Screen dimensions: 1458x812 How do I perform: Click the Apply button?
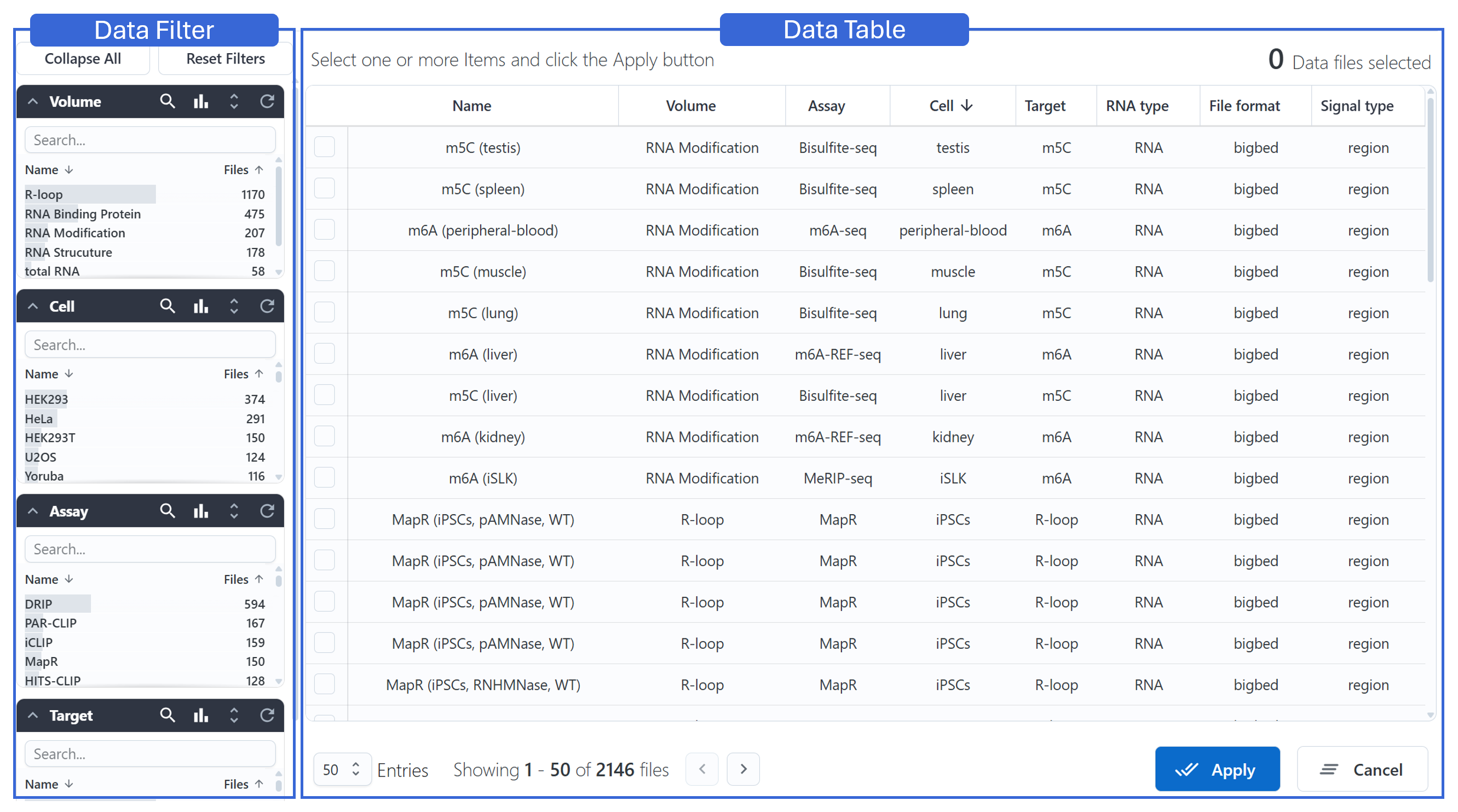pos(1217,769)
